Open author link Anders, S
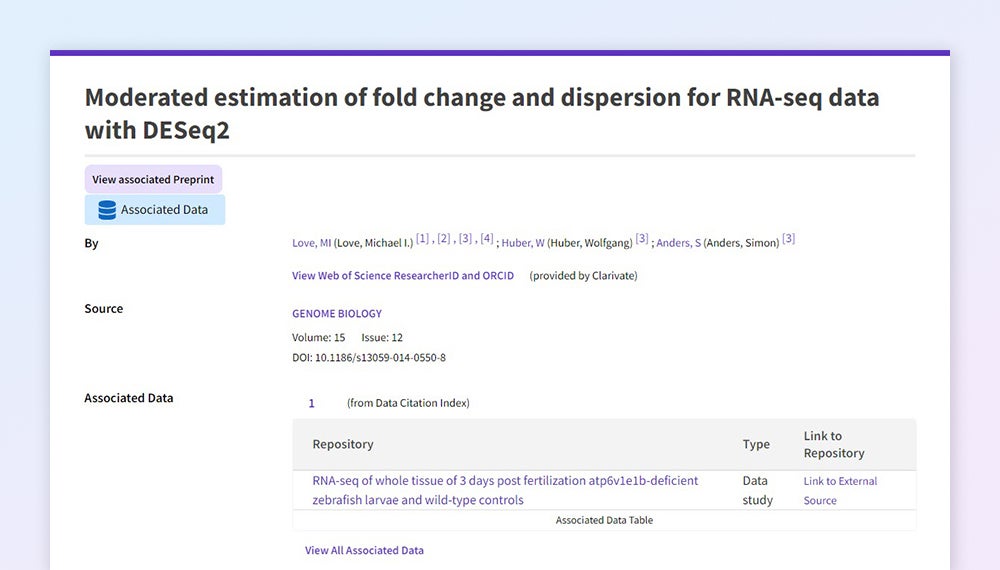The height and width of the screenshot is (570, 1000). pos(679,243)
